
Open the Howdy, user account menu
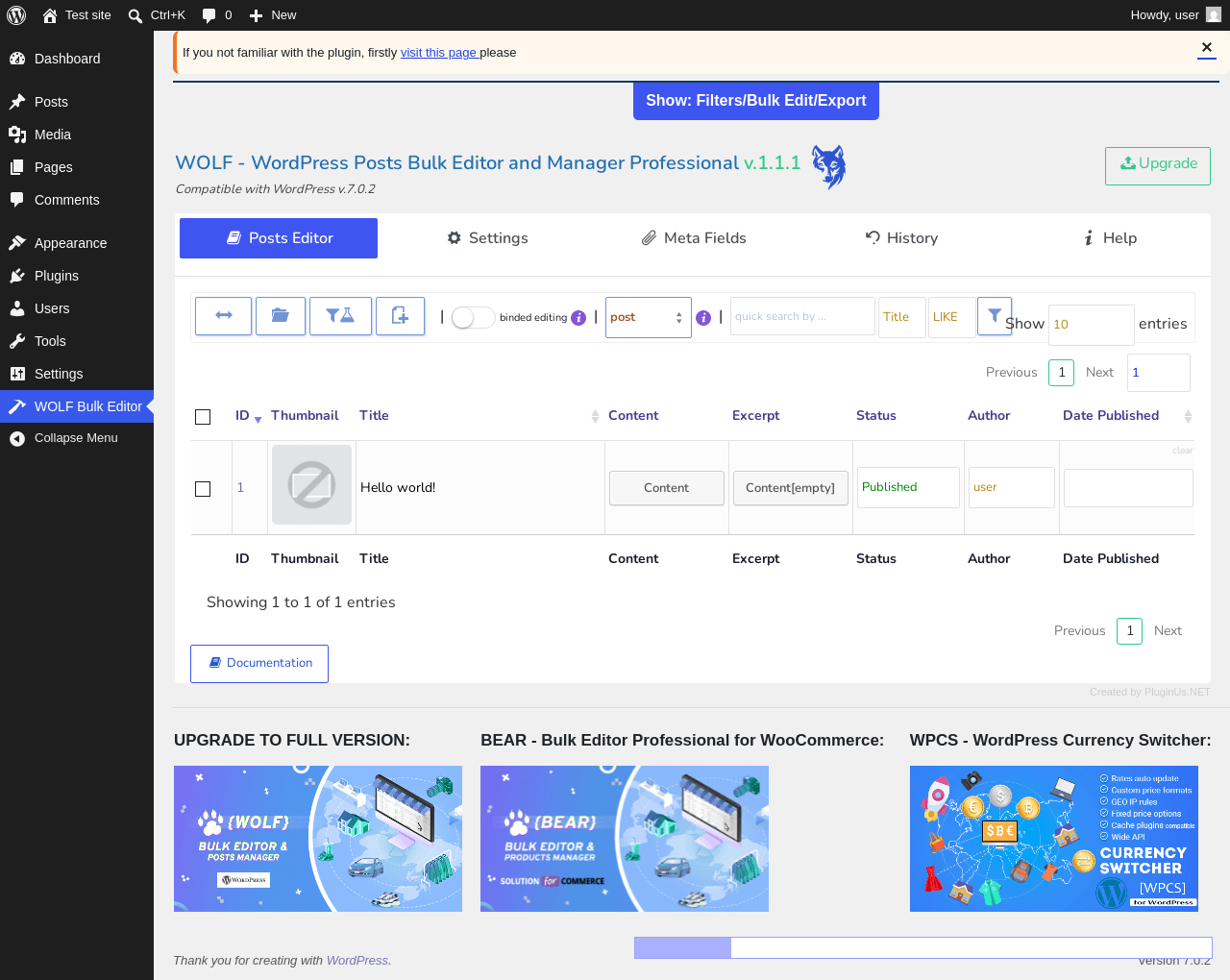click(1175, 15)
